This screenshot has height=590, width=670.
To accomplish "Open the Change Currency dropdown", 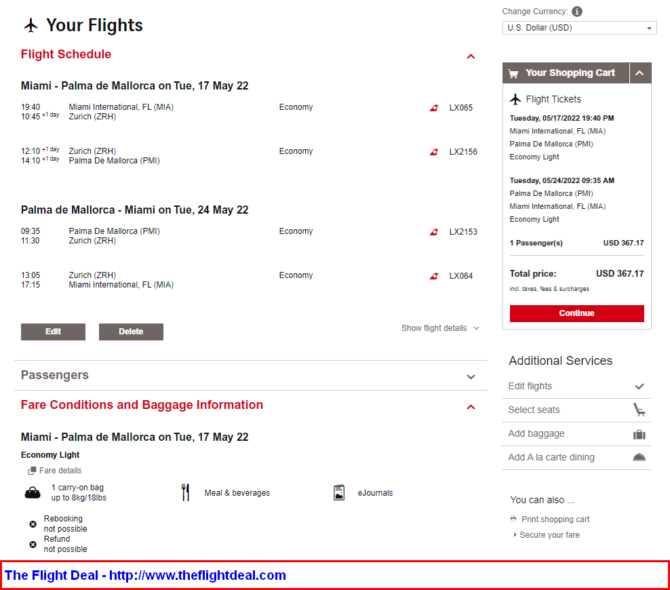I will tap(579, 28).
